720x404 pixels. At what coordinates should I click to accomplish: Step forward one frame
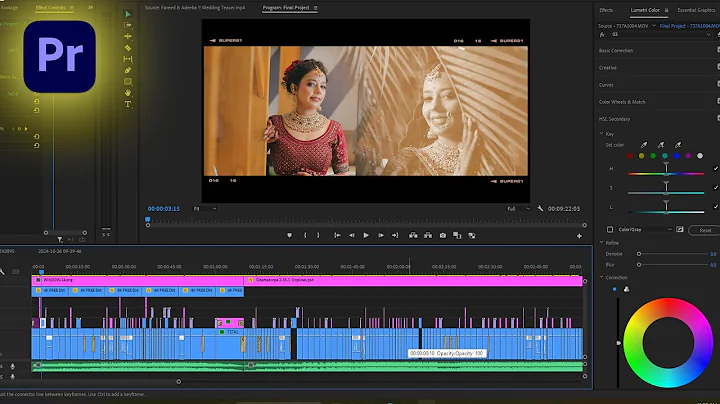[381, 236]
